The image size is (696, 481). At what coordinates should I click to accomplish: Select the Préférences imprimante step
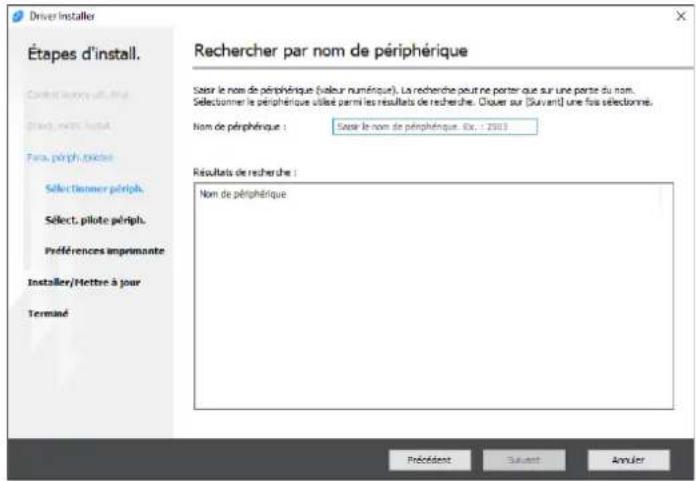[x=104, y=251]
